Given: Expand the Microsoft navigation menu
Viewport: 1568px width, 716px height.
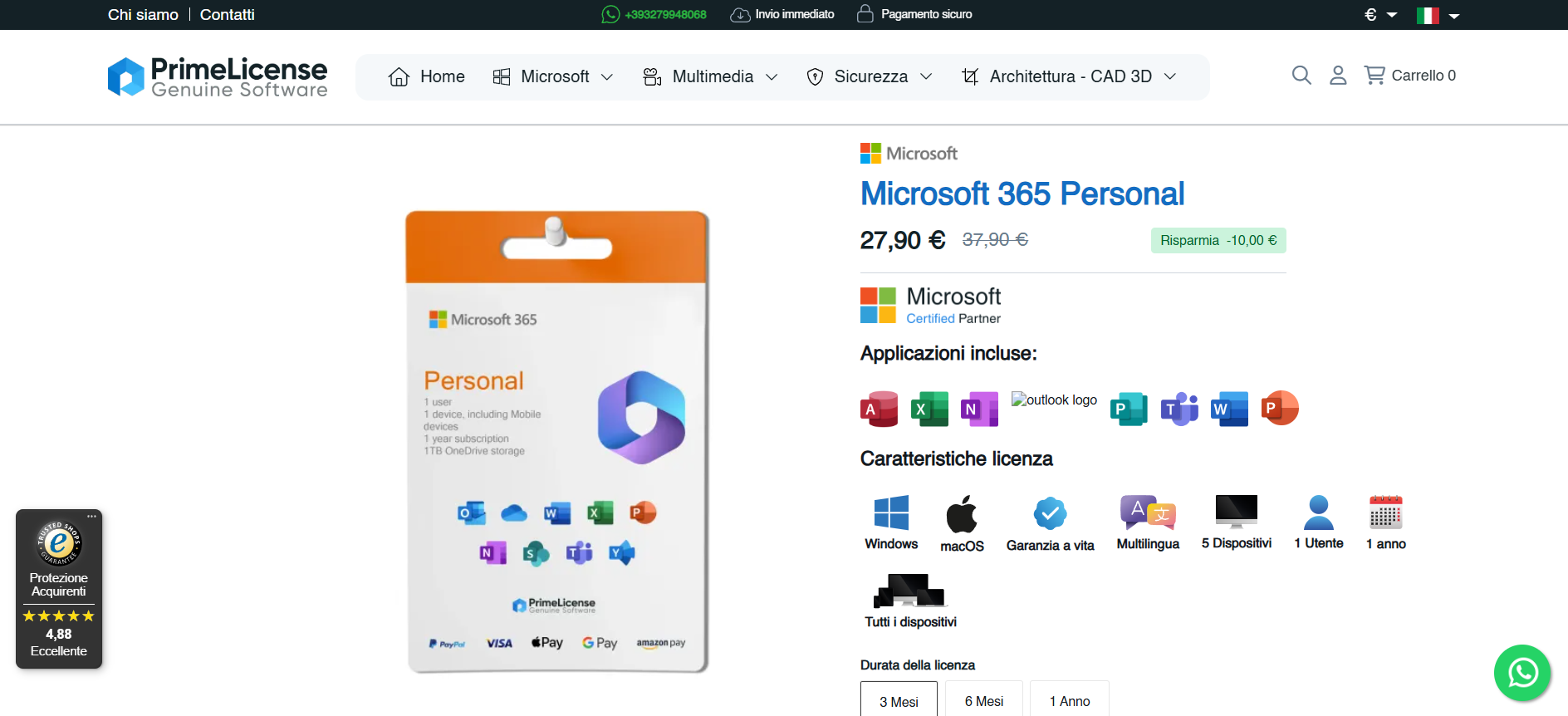Looking at the screenshot, I should pyautogui.click(x=553, y=77).
